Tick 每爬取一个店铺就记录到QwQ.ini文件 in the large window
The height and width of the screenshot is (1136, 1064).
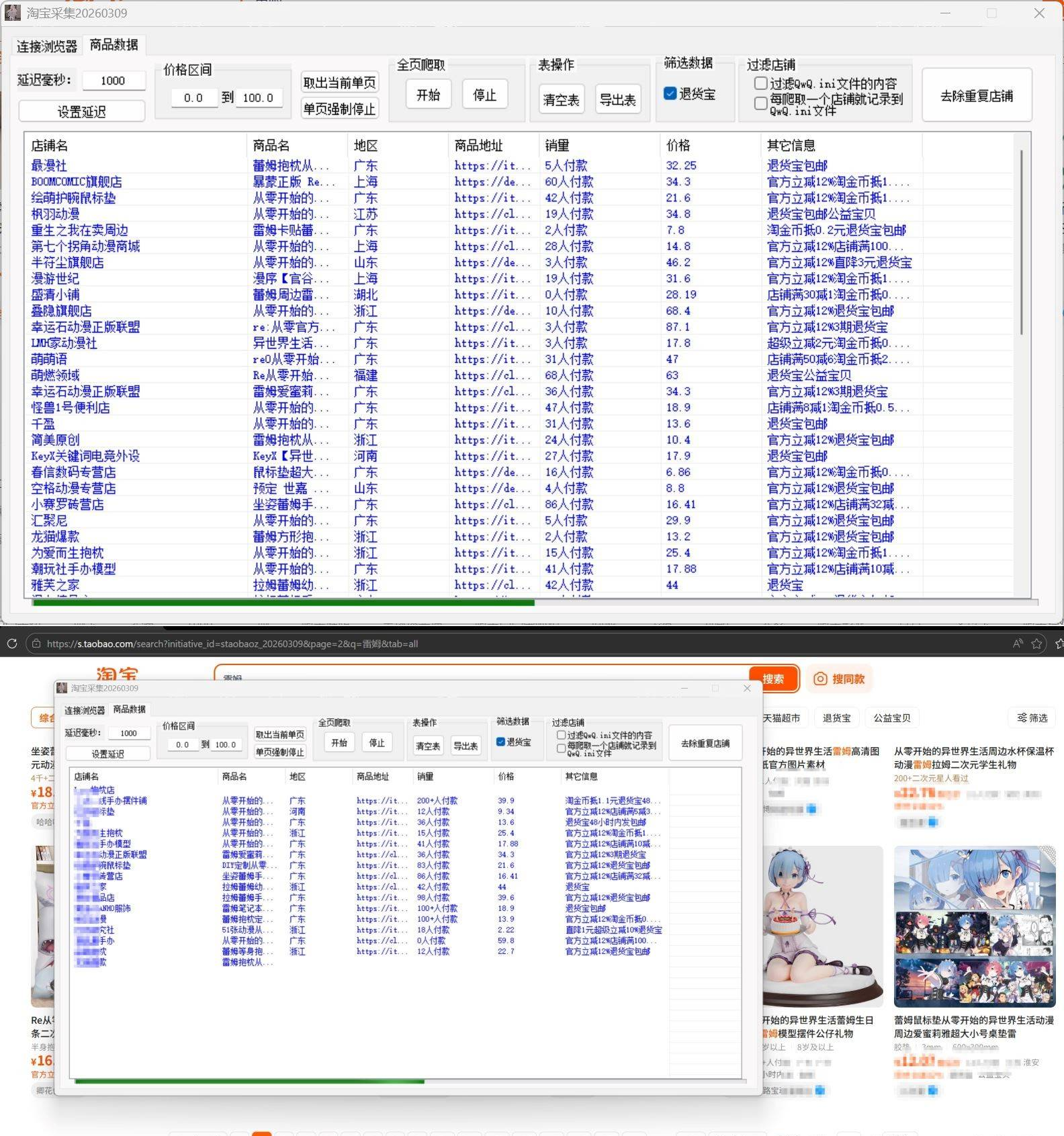[x=760, y=103]
